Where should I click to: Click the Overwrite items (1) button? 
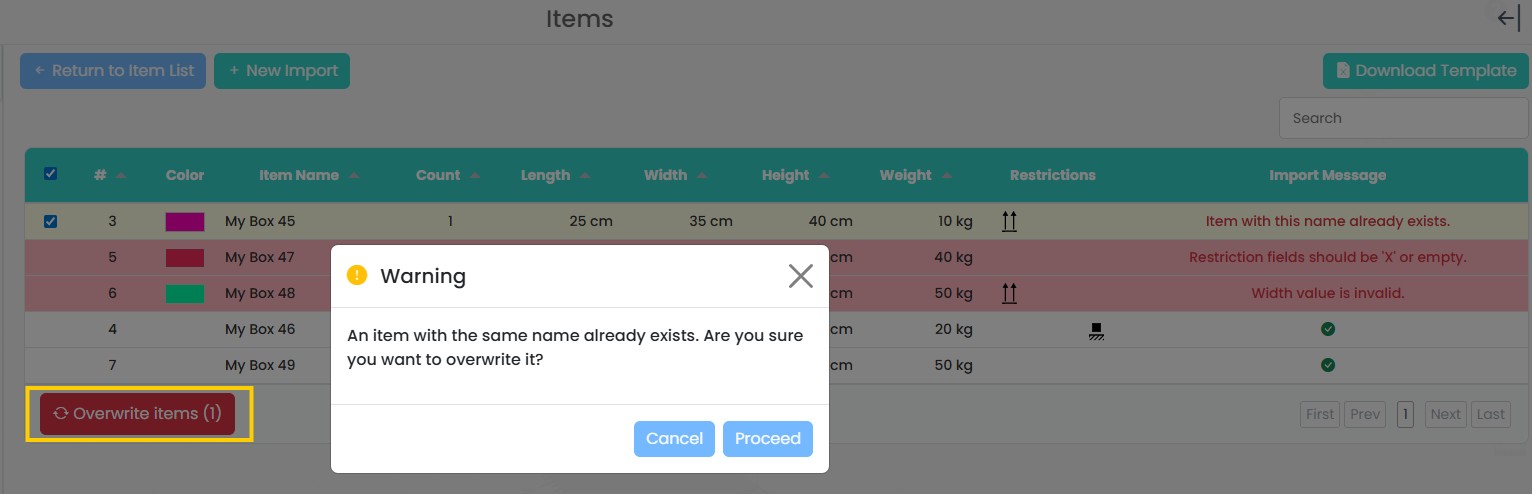(x=138, y=414)
